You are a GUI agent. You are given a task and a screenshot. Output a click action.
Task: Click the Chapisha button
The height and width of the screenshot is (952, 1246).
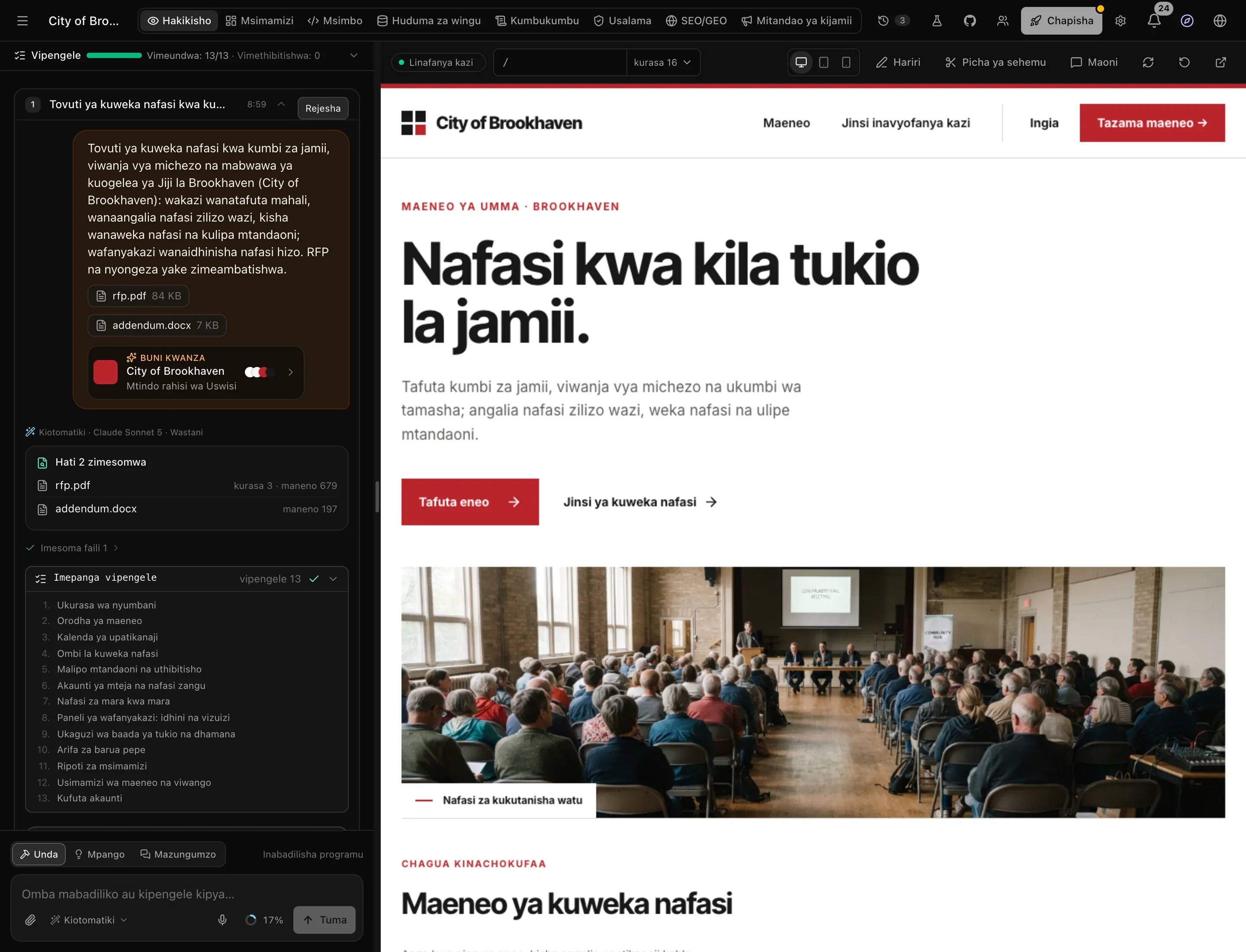[1061, 21]
